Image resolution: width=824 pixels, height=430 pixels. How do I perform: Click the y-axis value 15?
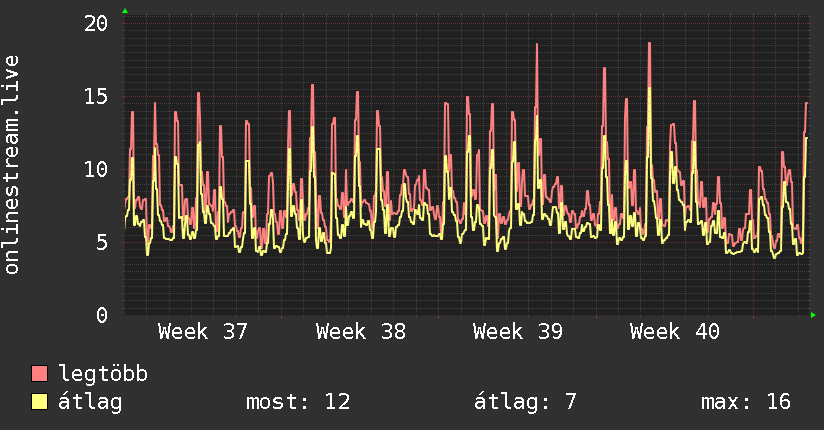click(96, 96)
